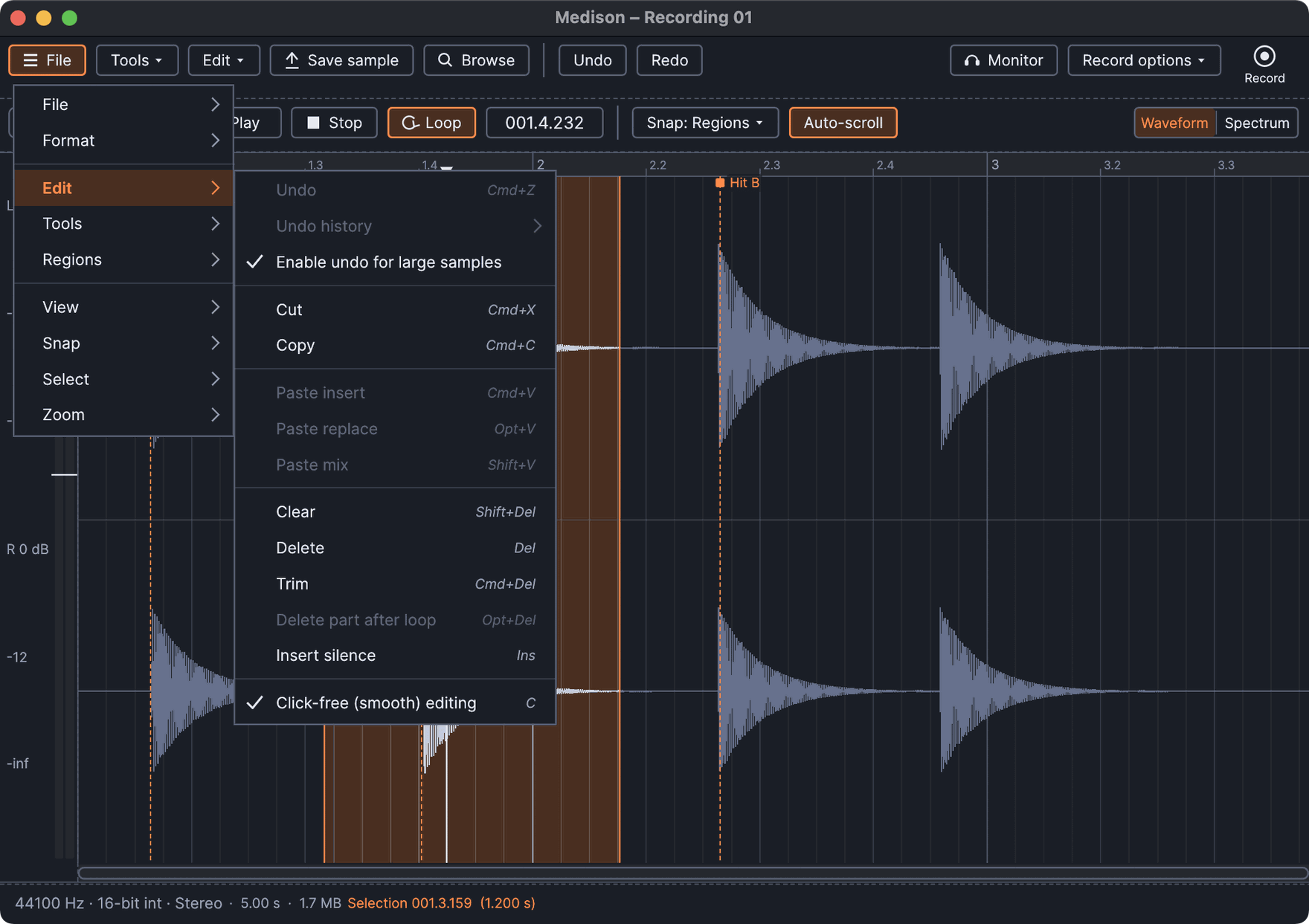Click the Loop arrow icon

410,123
